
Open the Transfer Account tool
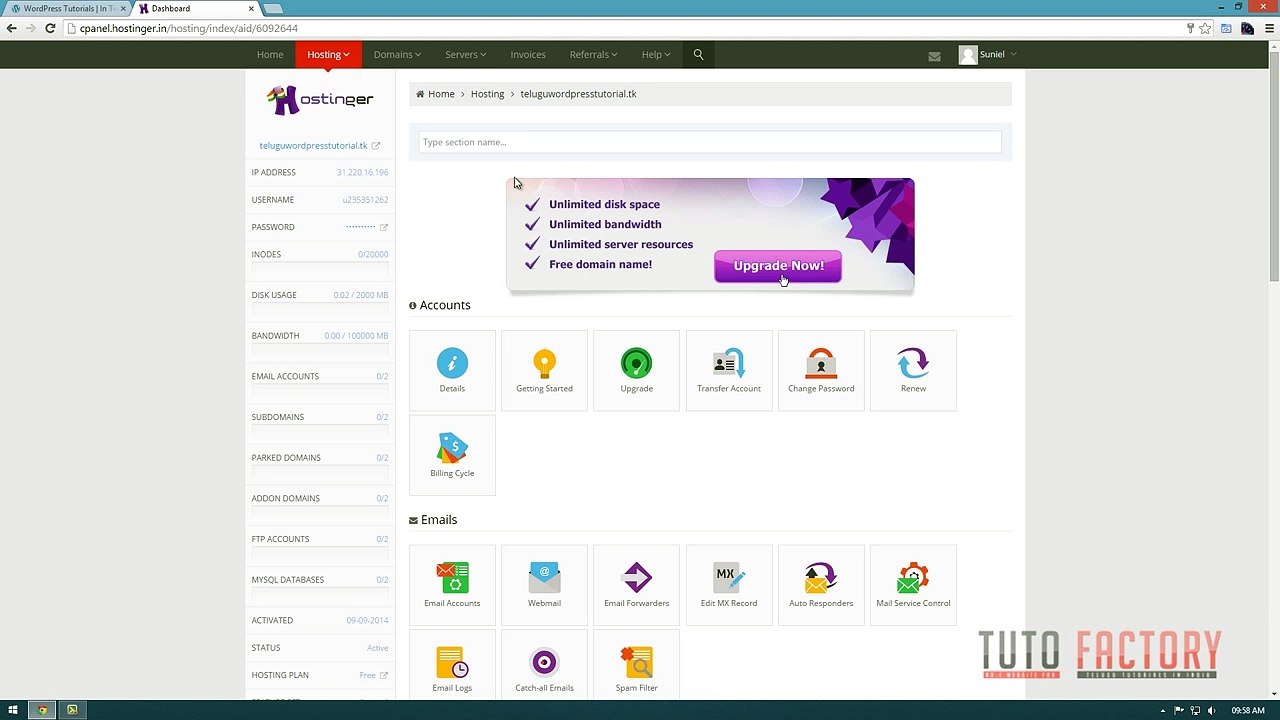coord(729,370)
